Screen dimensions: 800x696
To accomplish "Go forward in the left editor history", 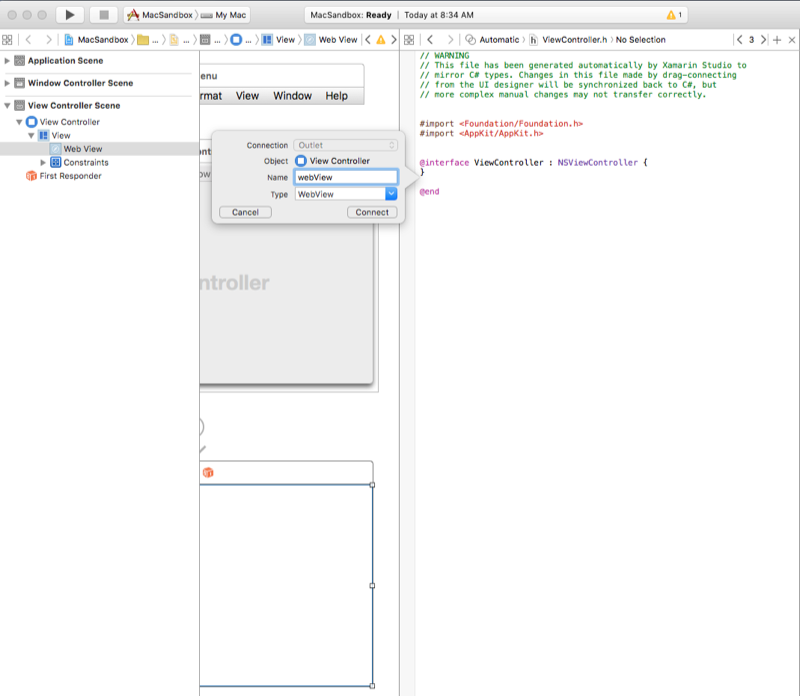I will pyautogui.click(x=48, y=40).
